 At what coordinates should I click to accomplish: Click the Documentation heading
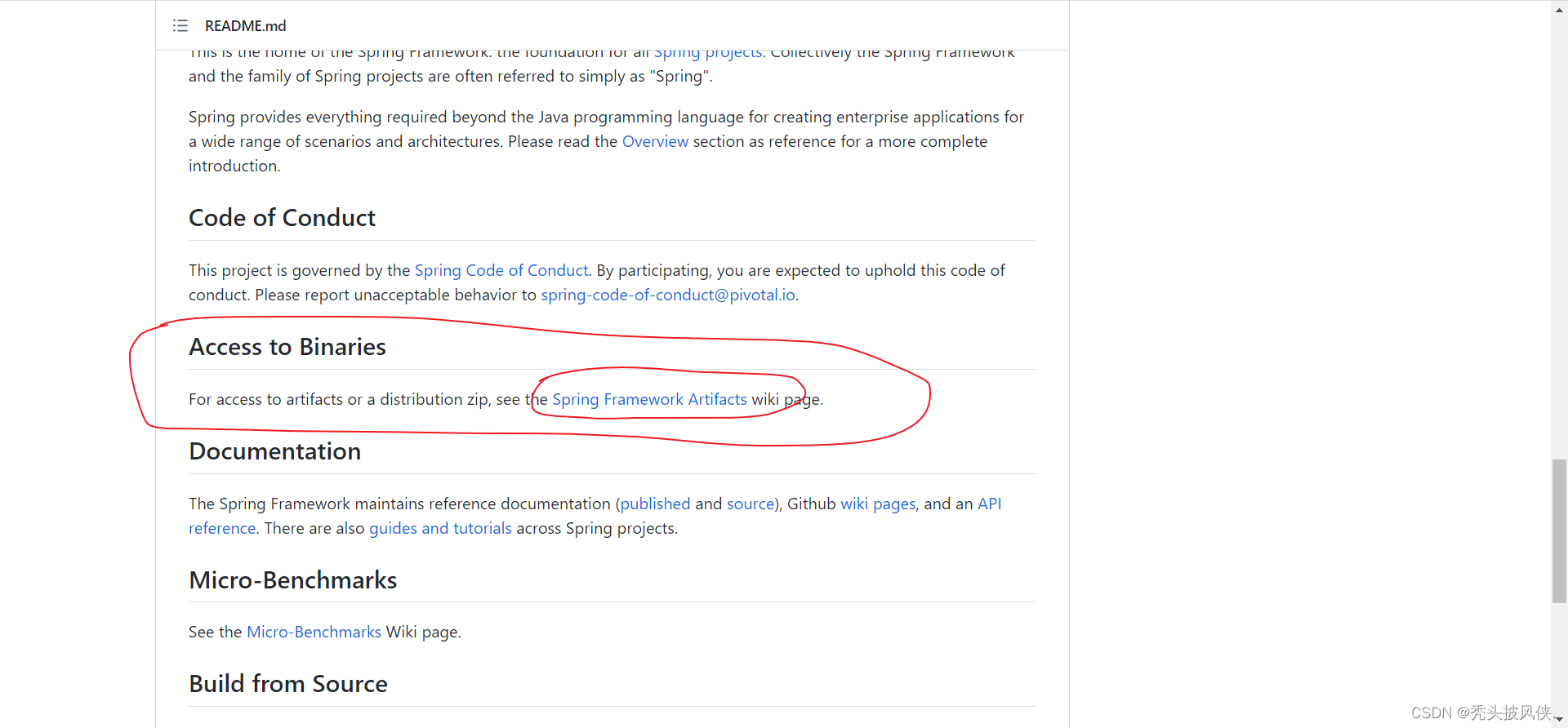pyautogui.click(x=274, y=451)
